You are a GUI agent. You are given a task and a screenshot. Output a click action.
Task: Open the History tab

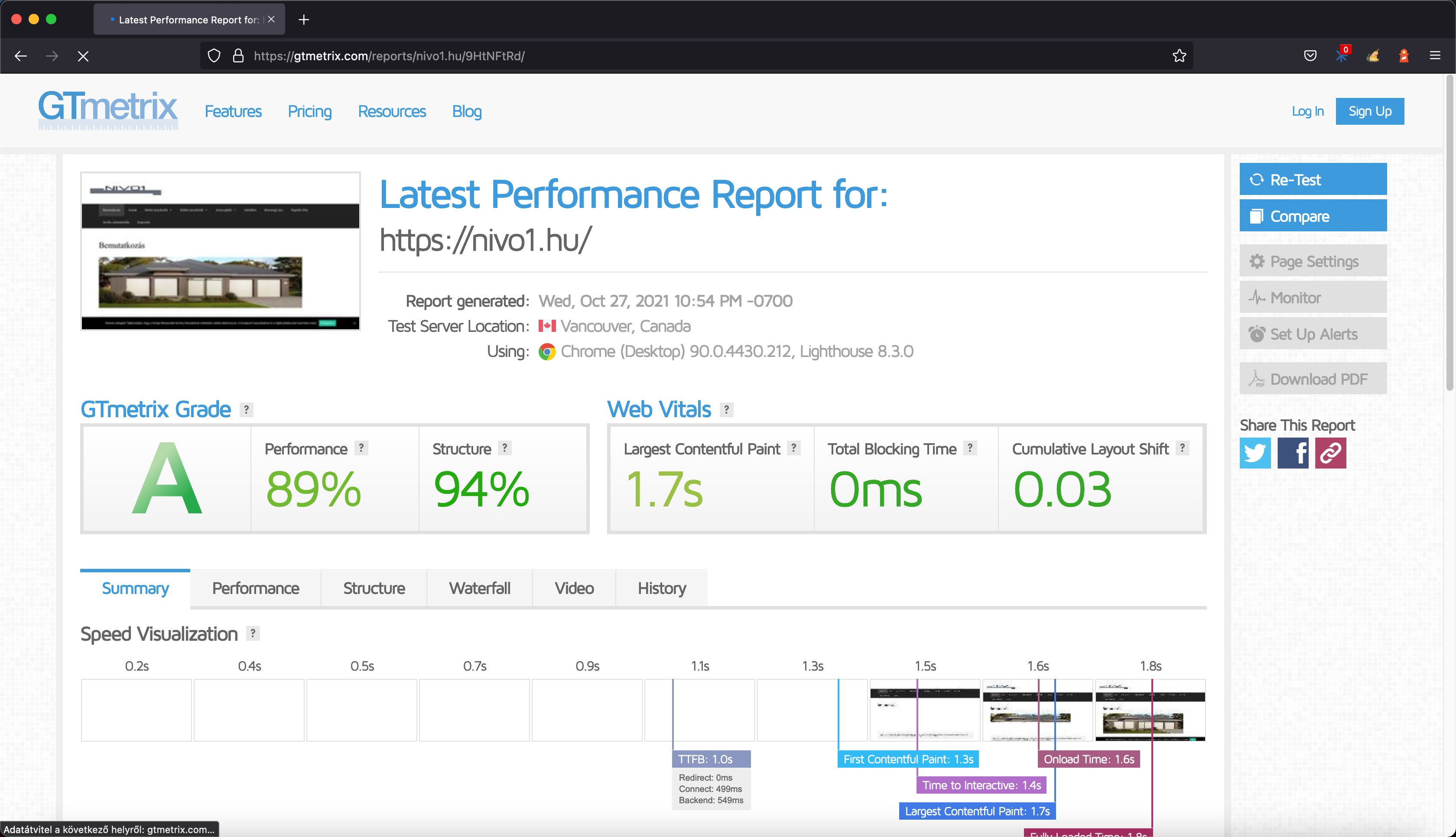[662, 588]
